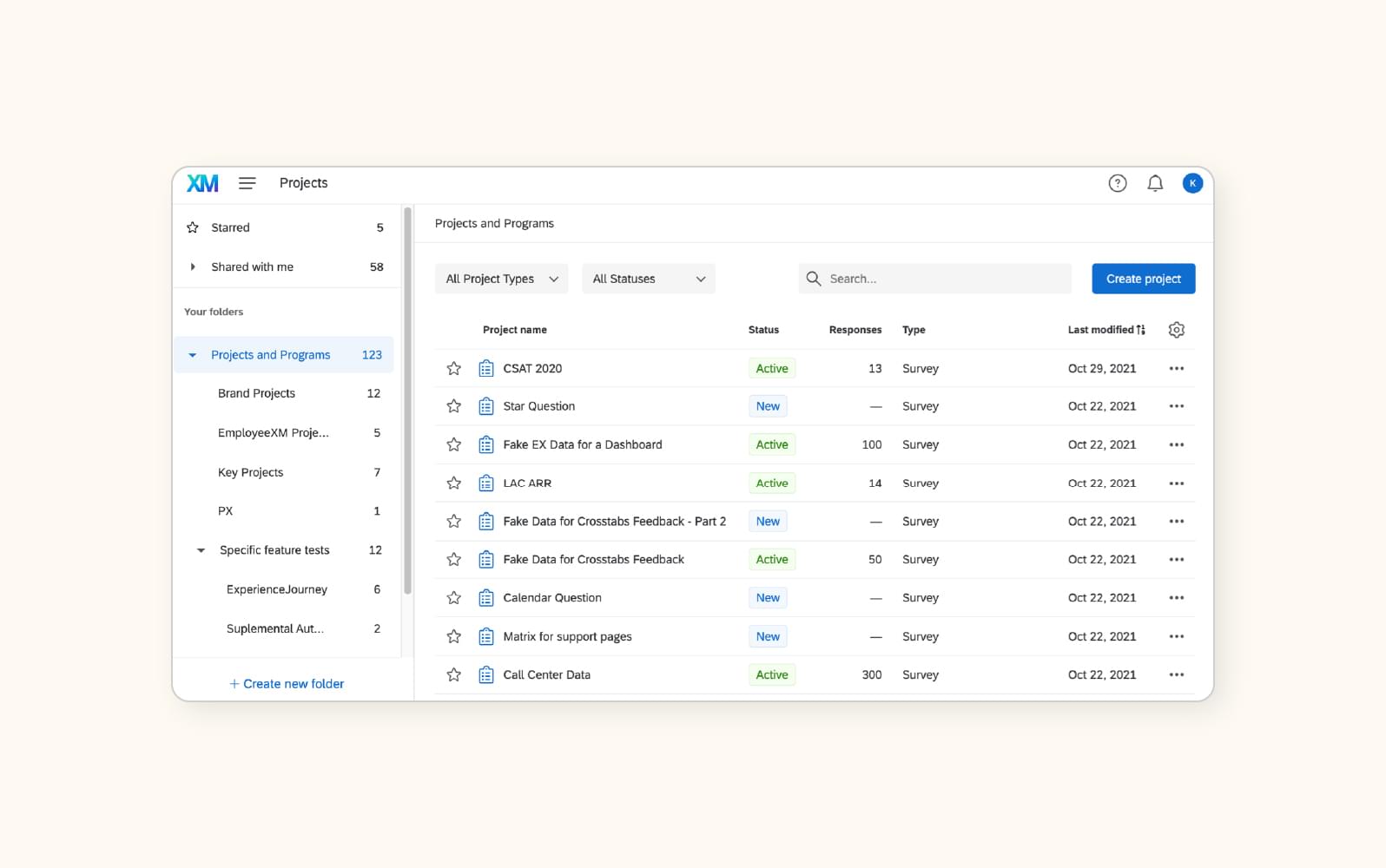This screenshot has width=1386, height=868.
Task: Click the survey icon for LAC ARR
Action: [486, 483]
